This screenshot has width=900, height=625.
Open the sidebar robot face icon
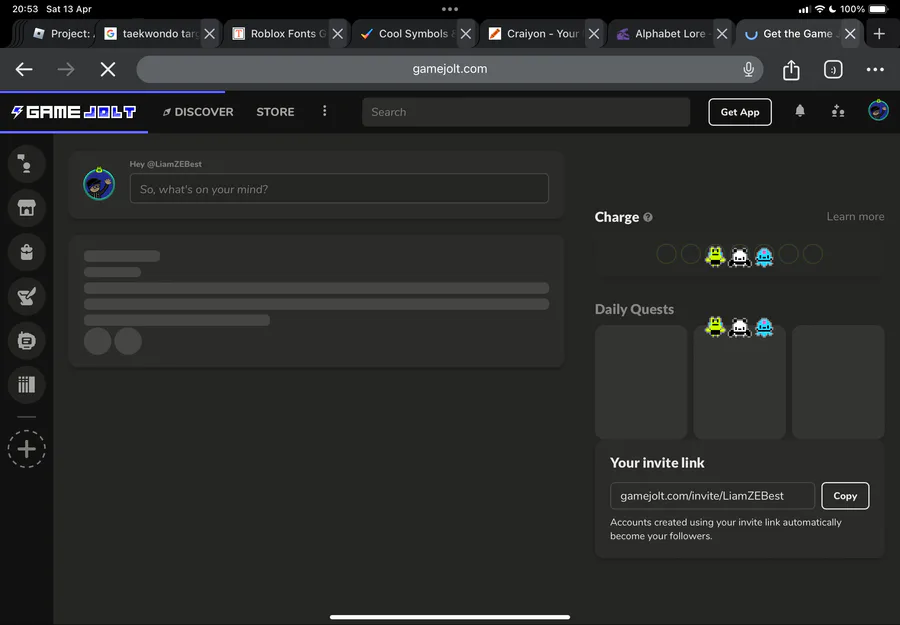tap(26, 340)
